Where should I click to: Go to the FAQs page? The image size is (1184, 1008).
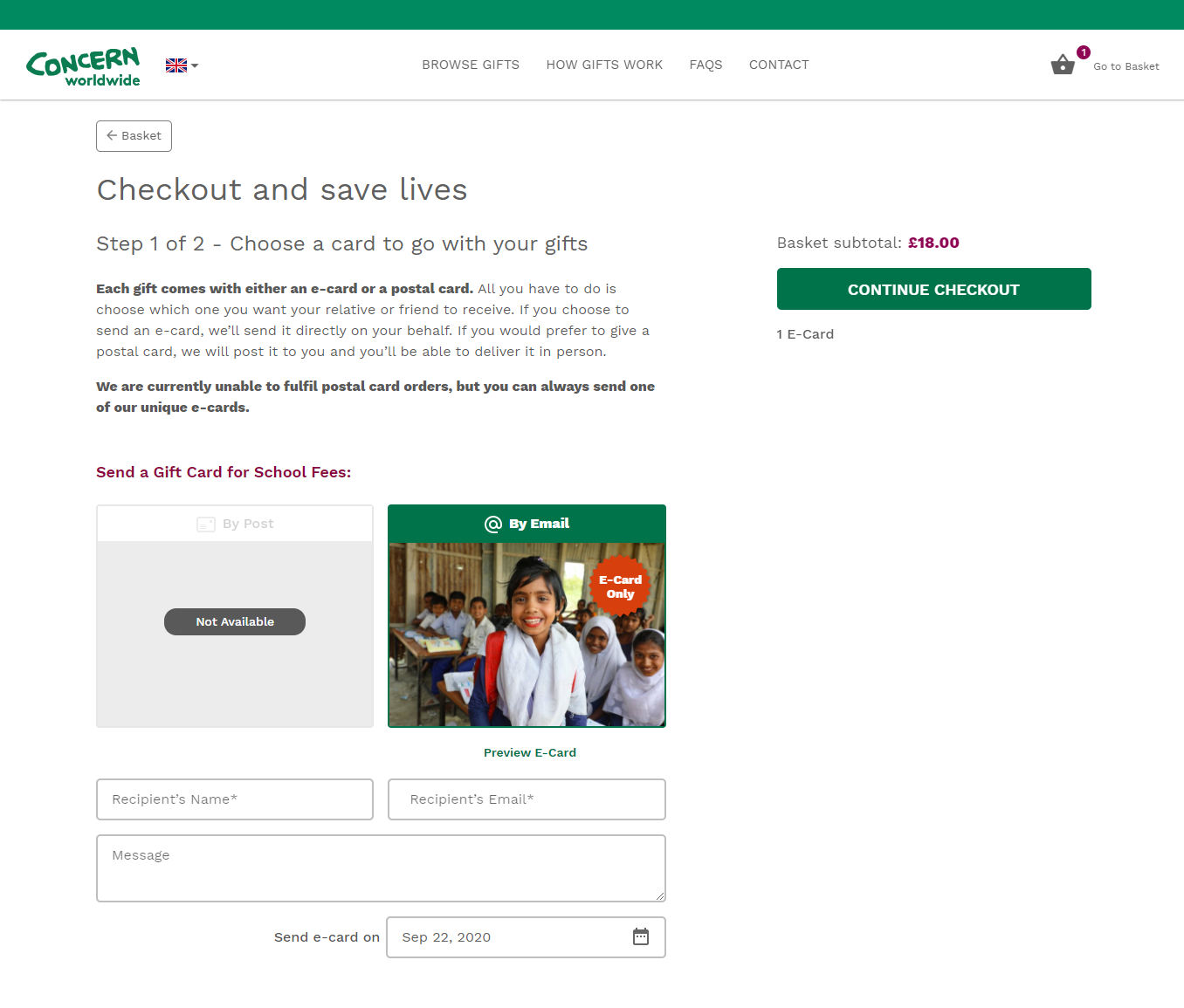[706, 65]
